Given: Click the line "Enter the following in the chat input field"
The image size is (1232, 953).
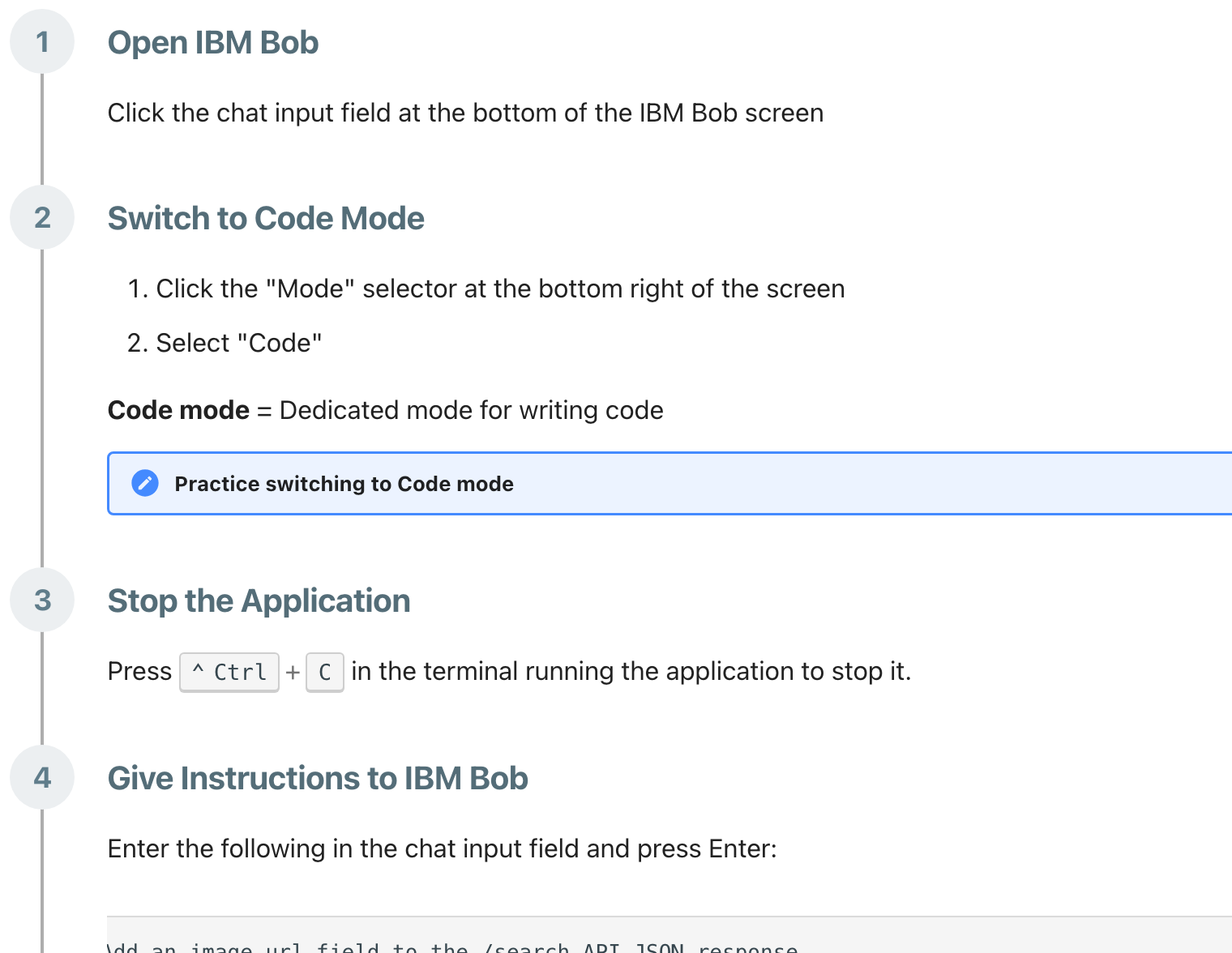Looking at the screenshot, I should click(x=443, y=848).
